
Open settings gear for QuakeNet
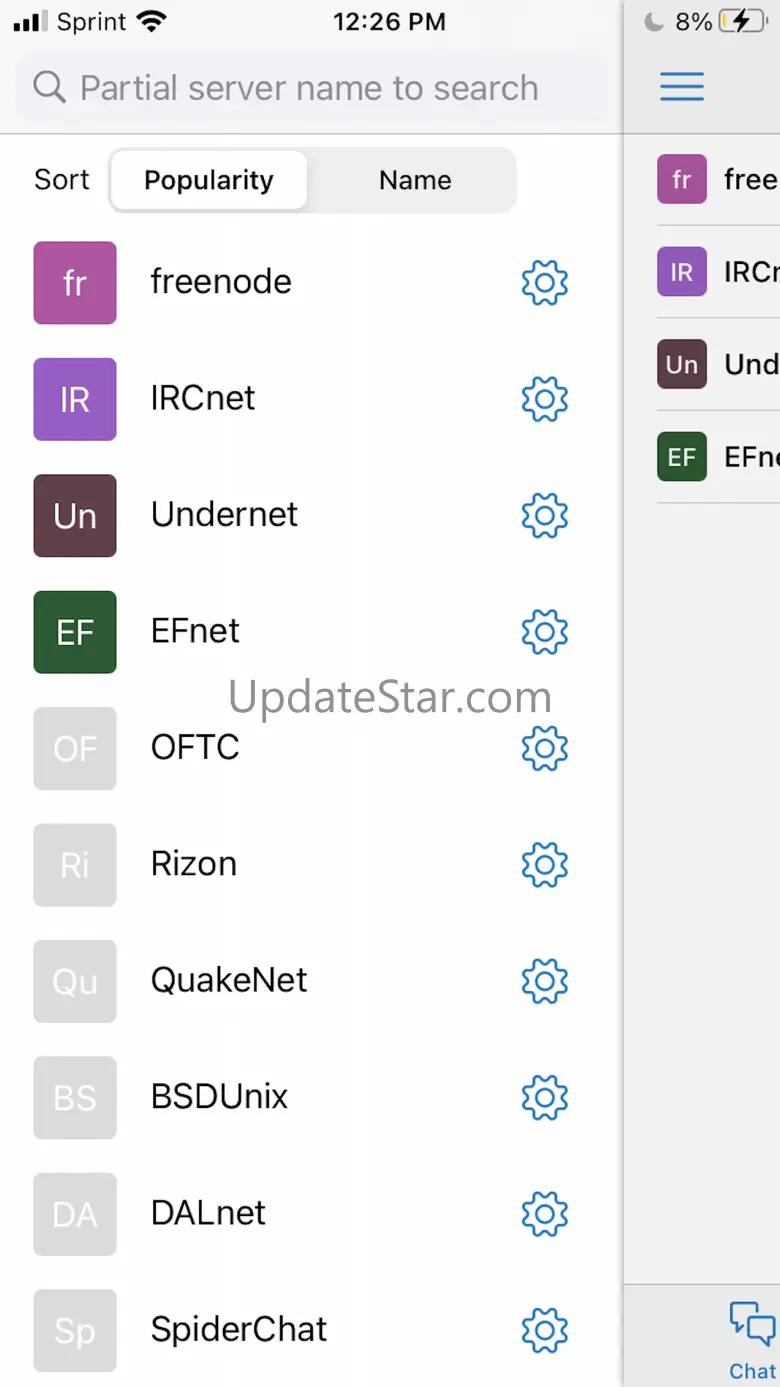pos(545,981)
